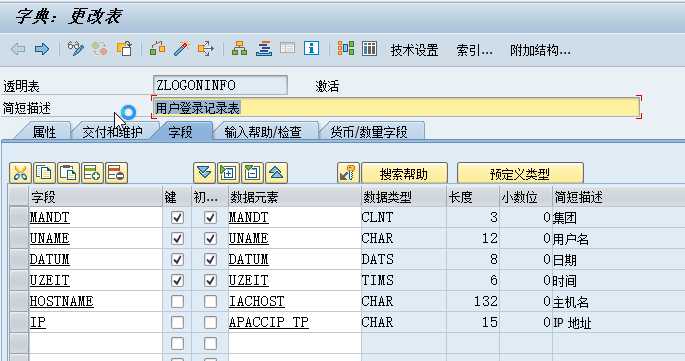Open the blue info documentation icon
The image size is (685, 361).
[311, 49]
